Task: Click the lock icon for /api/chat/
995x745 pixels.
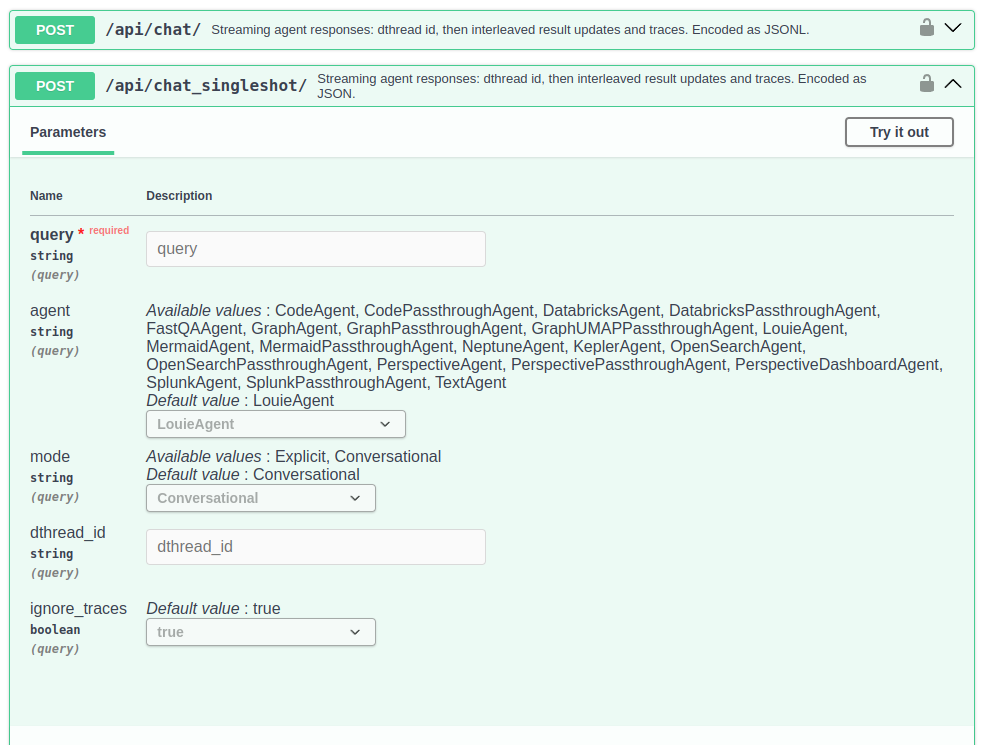Action: tap(926, 27)
